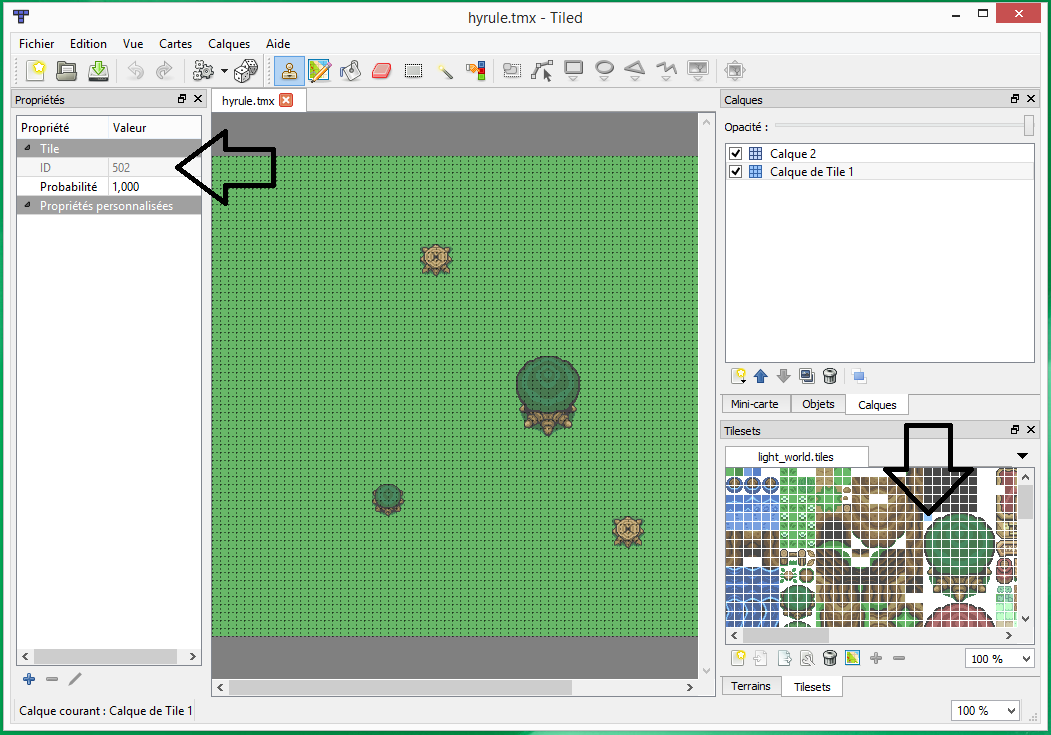Viewport: 1051px width, 735px height.
Task: Adjust the Opacité slider handle
Action: [x=1028, y=126]
